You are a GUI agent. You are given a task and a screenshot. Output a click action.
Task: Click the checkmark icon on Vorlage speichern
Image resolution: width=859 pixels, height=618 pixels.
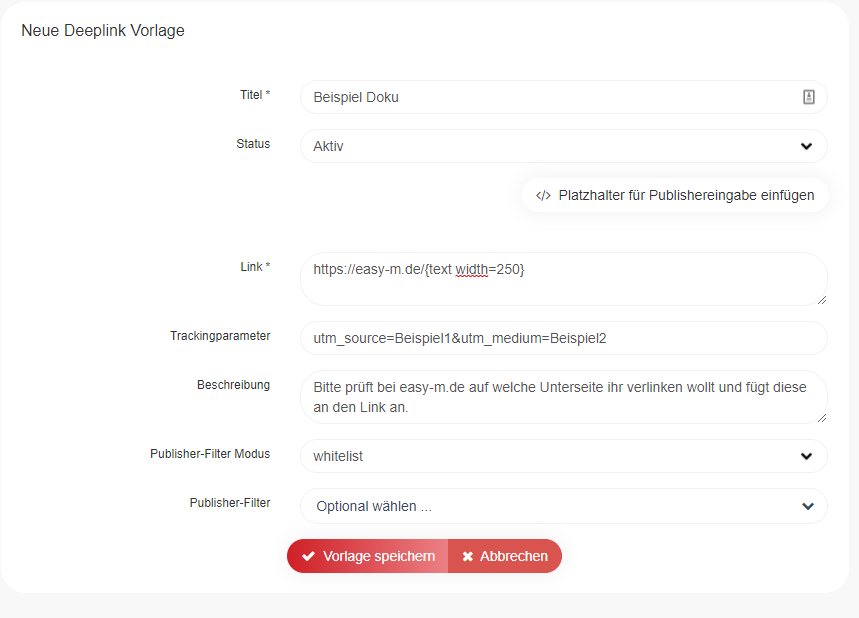308,556
